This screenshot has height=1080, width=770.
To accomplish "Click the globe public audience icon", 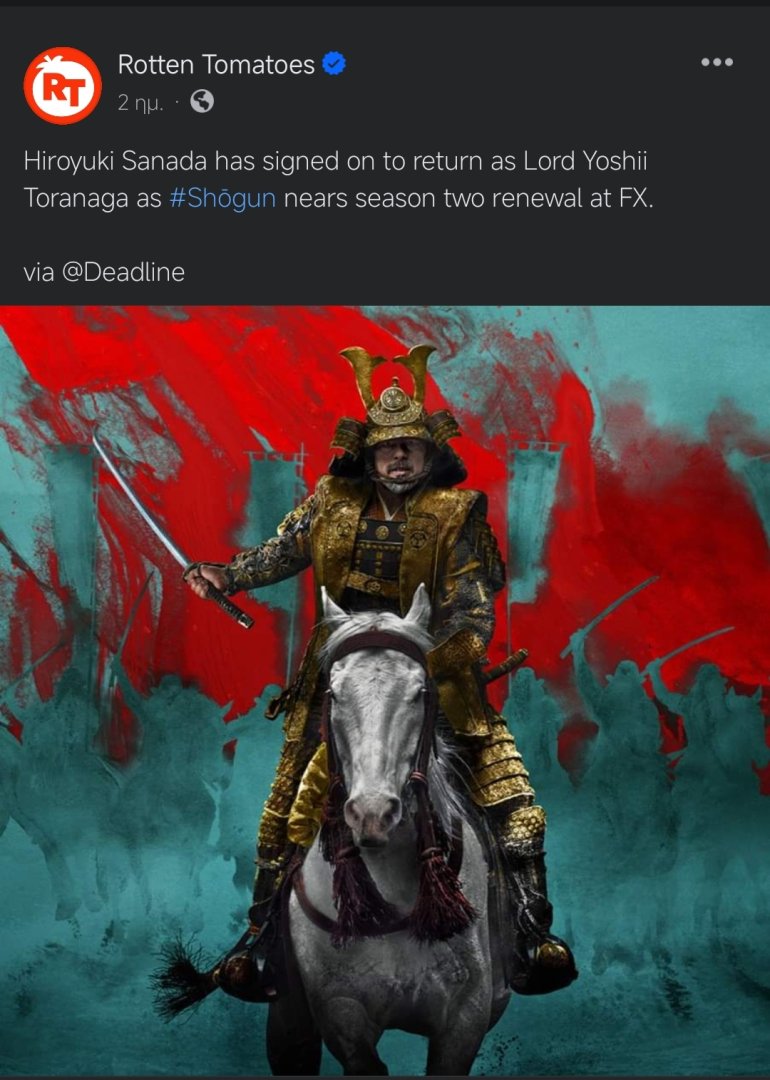I will (x=202, y=102).
